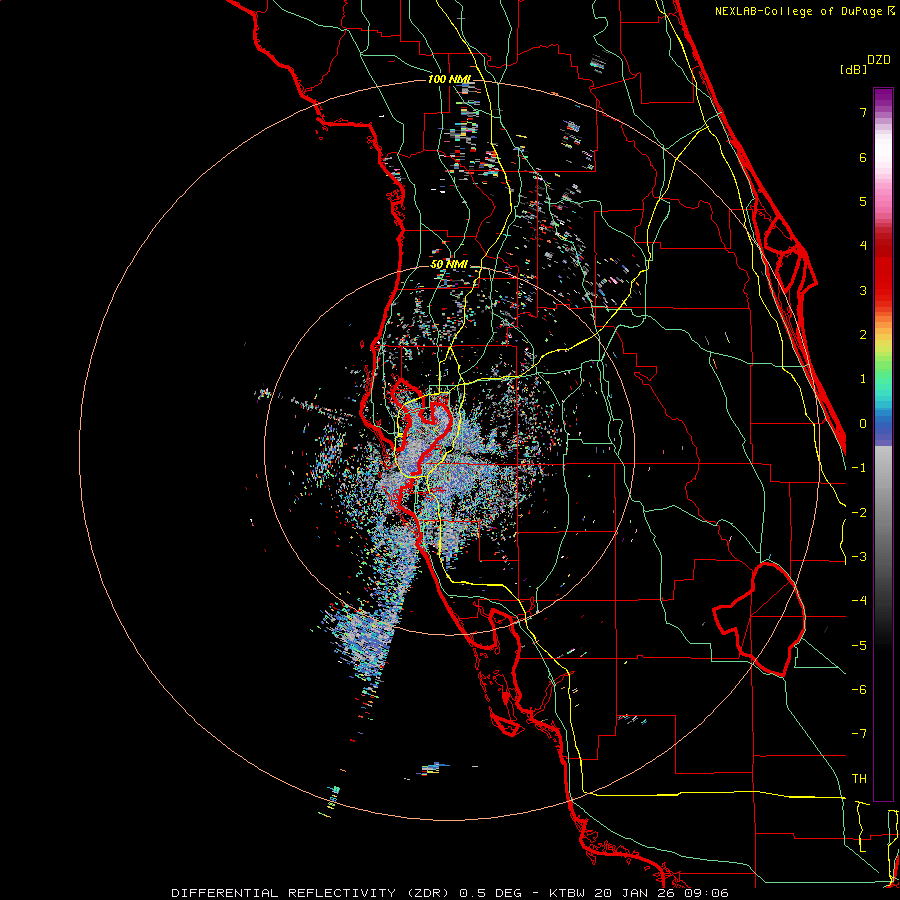
Task: Click the 0.5 DEG elevation text in caption
Action: [x=491, y=893]
